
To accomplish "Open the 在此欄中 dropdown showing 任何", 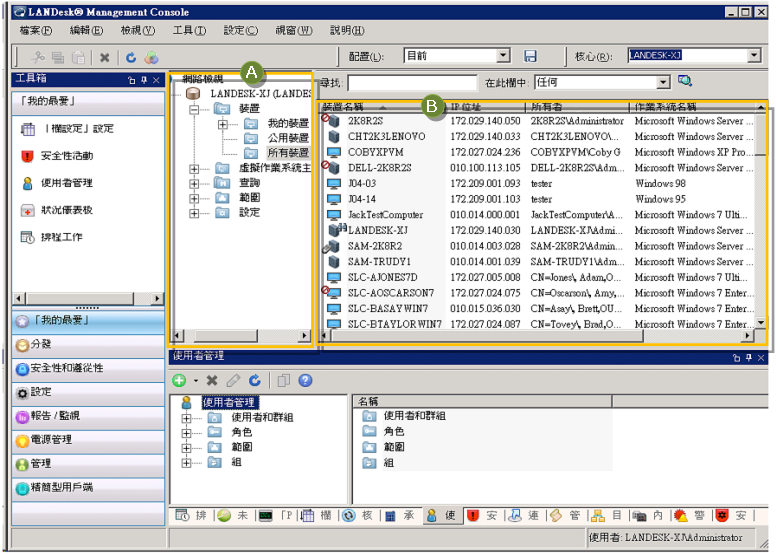I will [663, 82].
